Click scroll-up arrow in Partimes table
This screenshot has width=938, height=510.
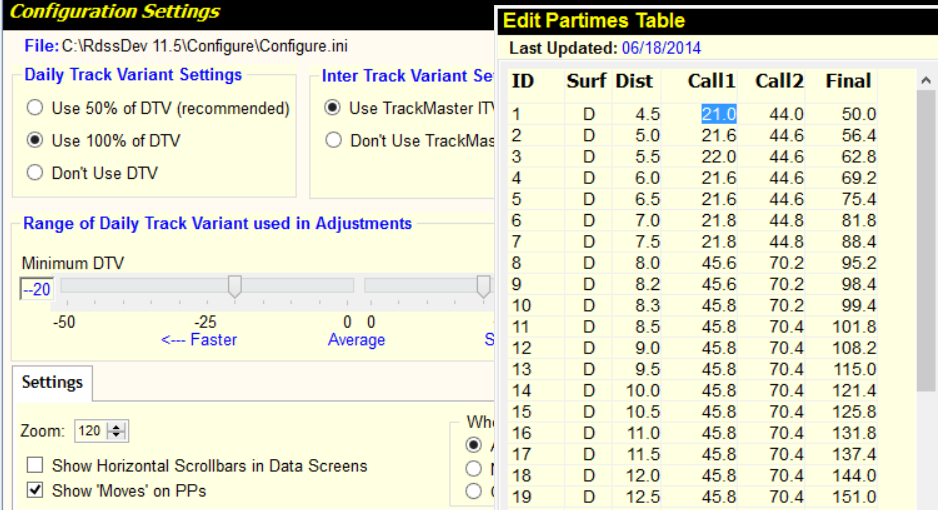coord(926,80)
